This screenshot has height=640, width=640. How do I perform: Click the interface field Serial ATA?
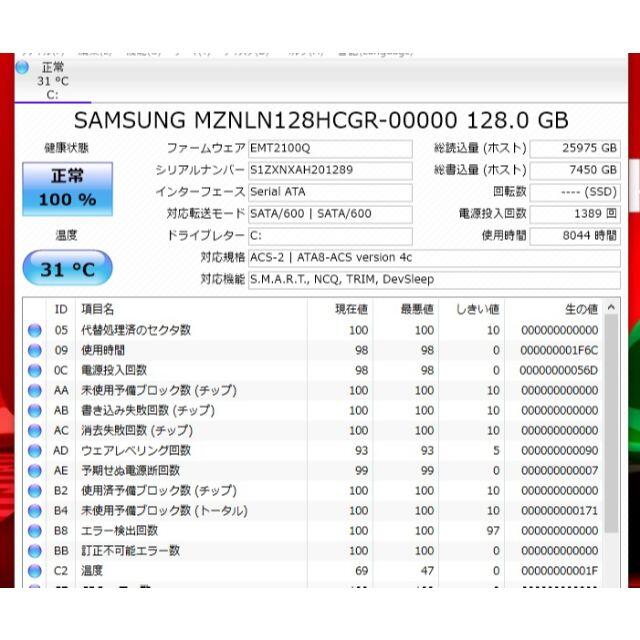(330, 192)
